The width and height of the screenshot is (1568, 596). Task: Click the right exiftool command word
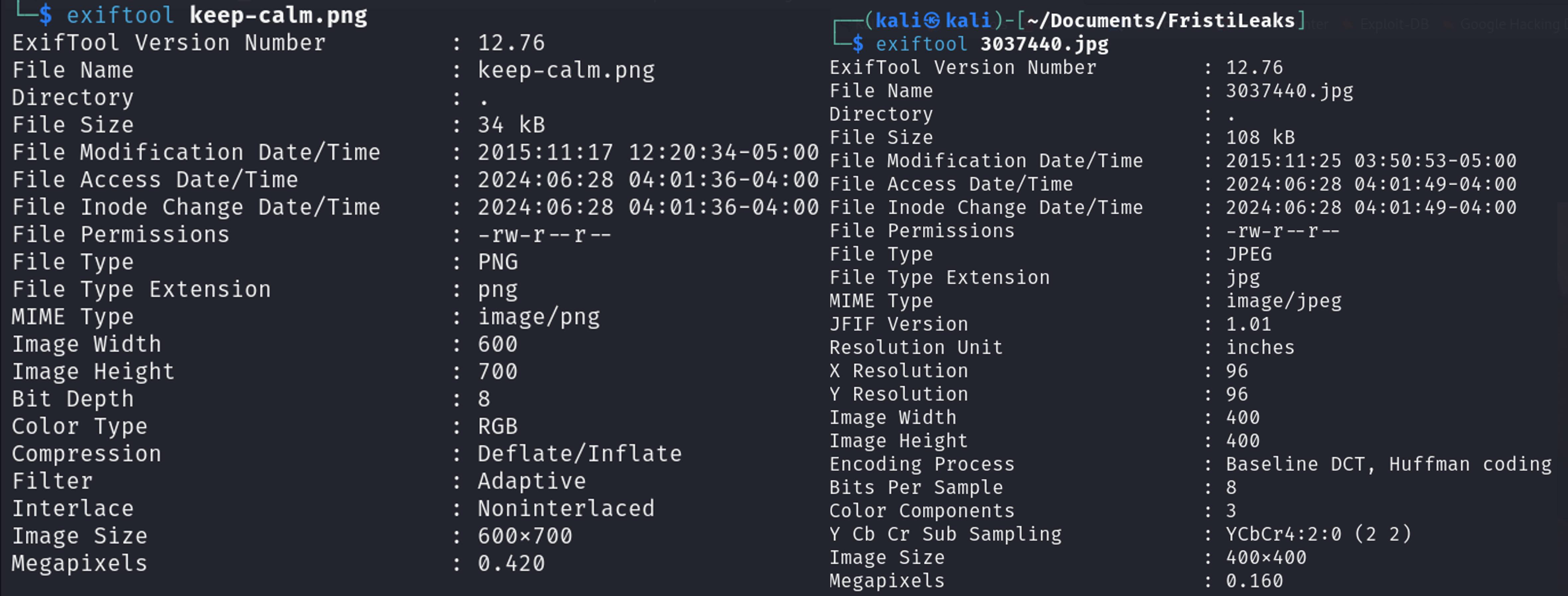[x=922, y=44]
